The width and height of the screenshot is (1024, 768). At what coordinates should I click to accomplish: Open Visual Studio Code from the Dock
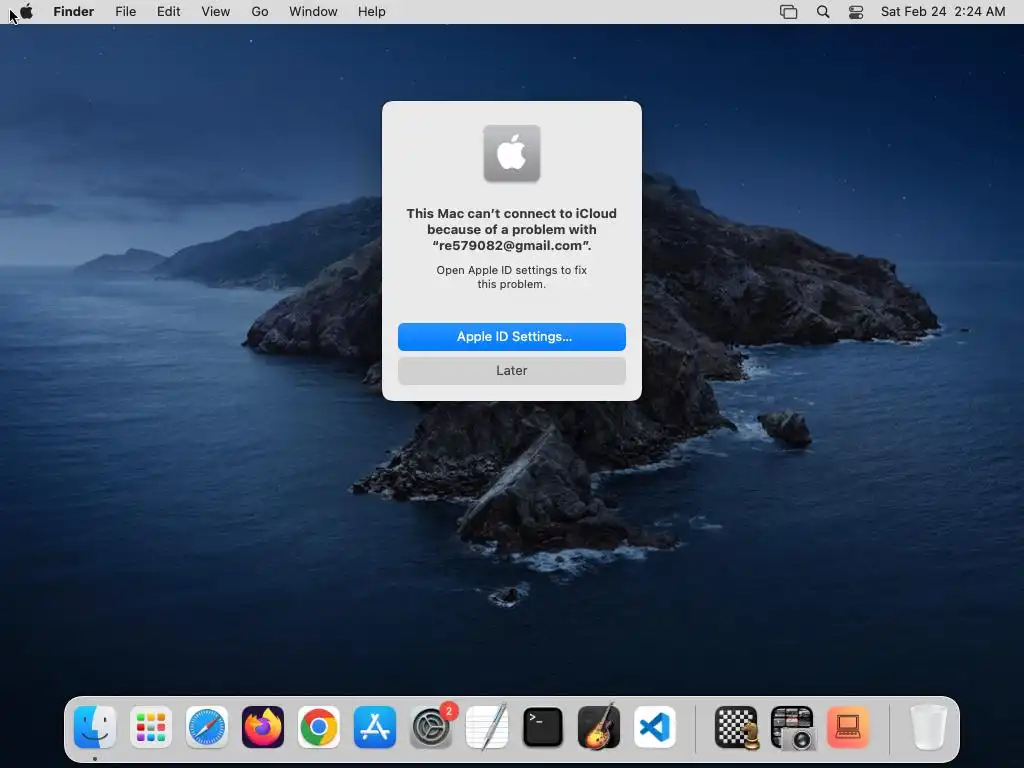[x=655, y=727]
